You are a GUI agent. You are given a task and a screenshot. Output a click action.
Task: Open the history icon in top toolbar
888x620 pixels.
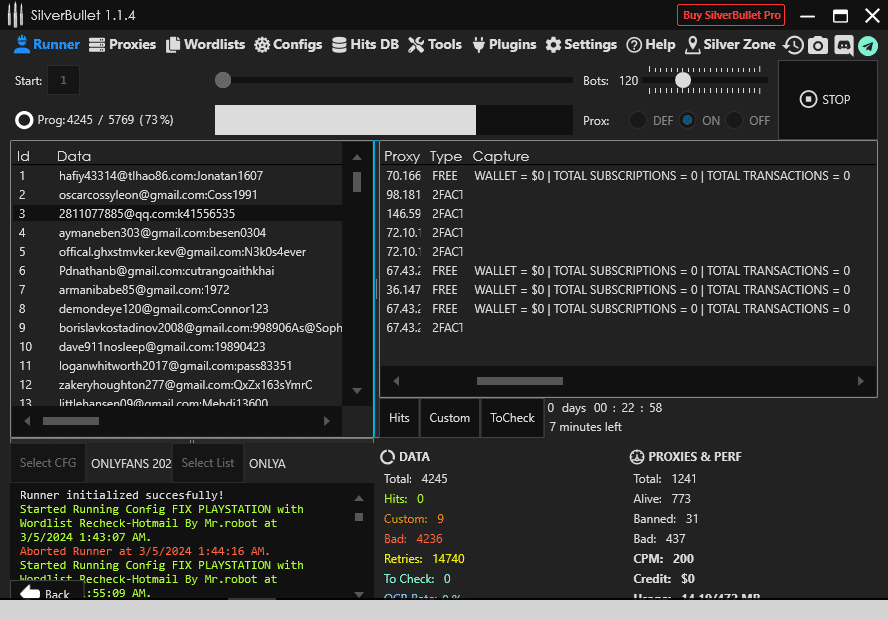(794, 45)
